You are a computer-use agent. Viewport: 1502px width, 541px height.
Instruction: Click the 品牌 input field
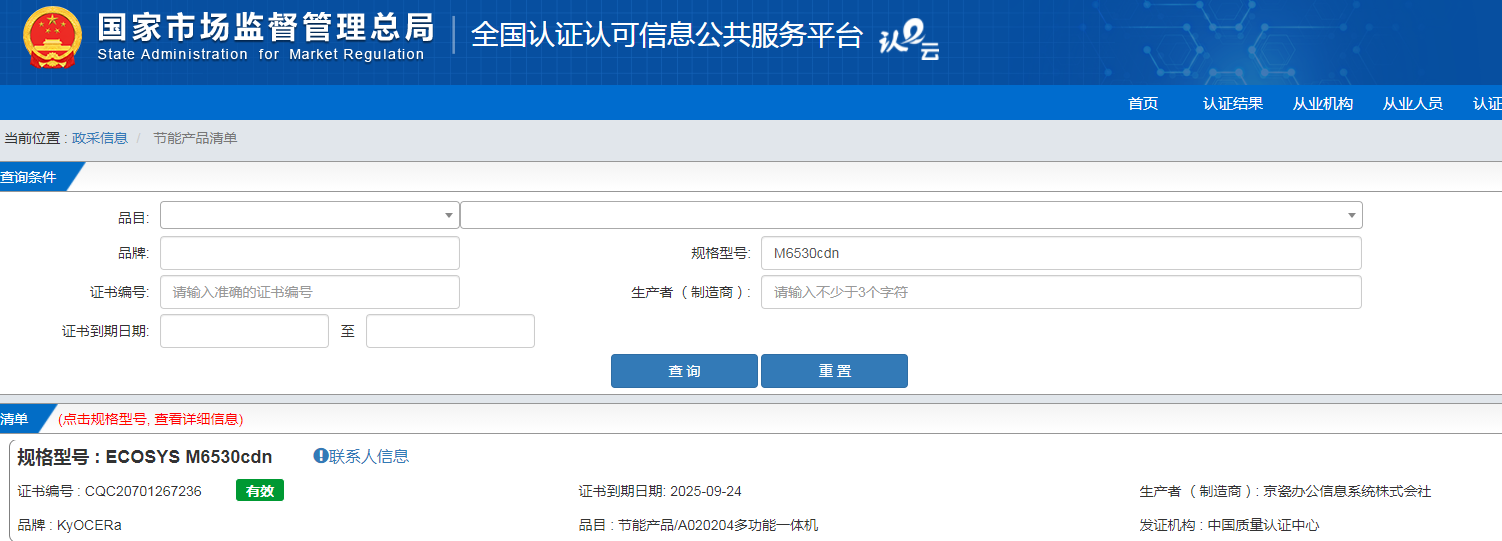tap(310, 253)
